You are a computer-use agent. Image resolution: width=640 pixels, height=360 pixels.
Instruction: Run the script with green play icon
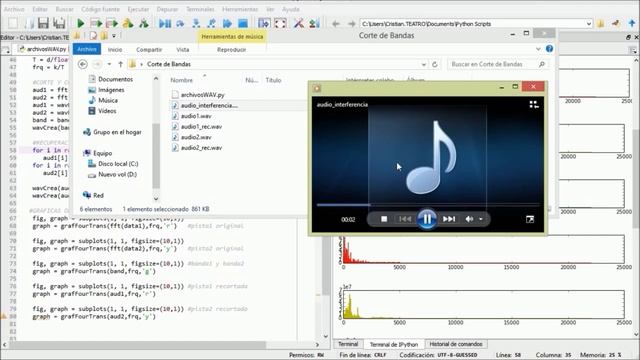81,24
